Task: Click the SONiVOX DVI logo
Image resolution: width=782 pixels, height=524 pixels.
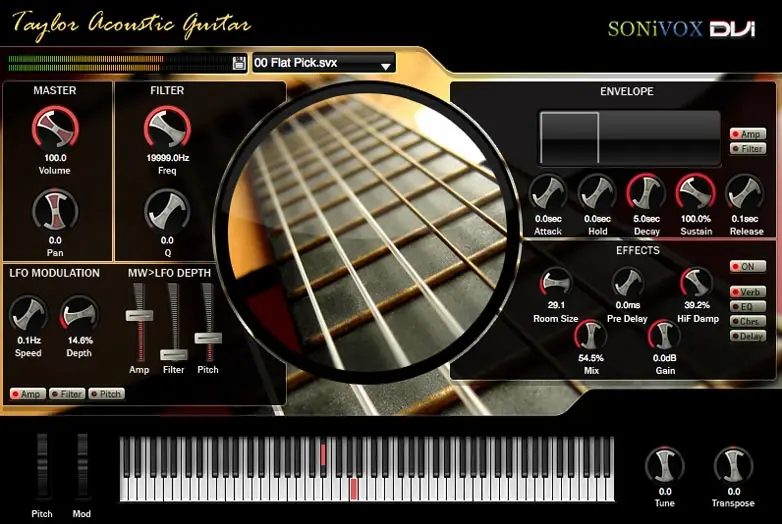Action: tap(681, 28)
